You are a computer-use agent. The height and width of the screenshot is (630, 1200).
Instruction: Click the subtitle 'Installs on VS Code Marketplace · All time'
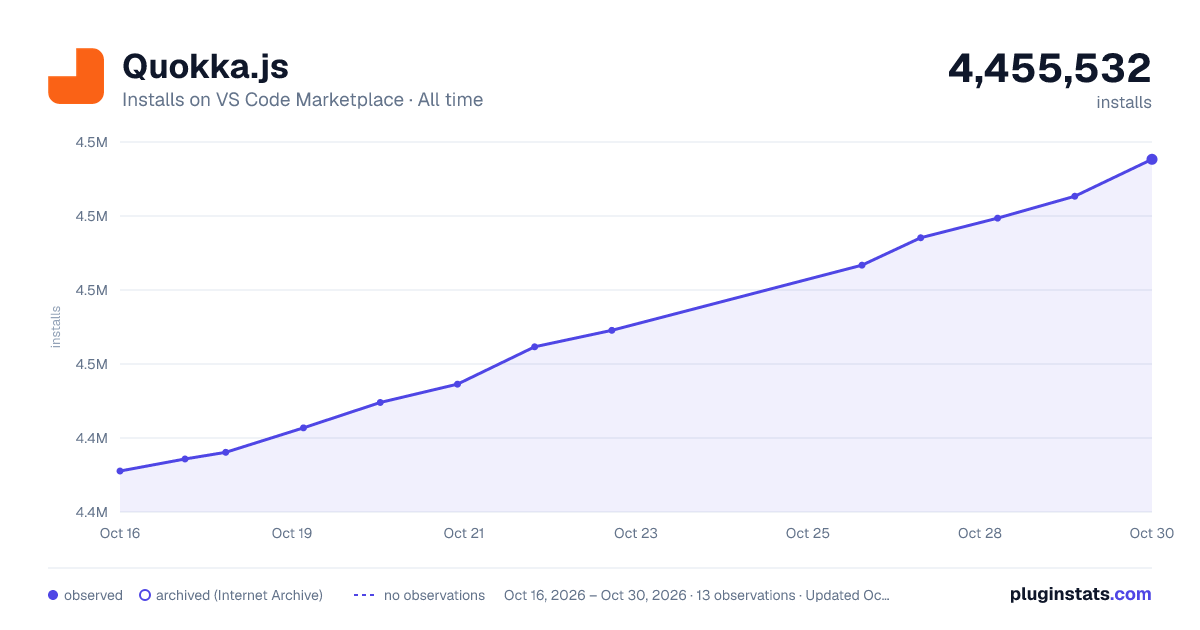click(x=302, y=100)
